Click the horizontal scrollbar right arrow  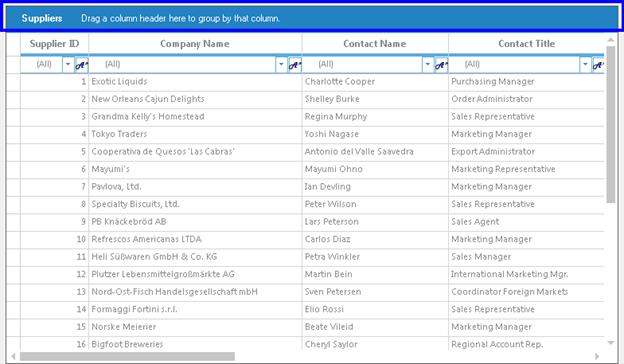click(597, 356)
